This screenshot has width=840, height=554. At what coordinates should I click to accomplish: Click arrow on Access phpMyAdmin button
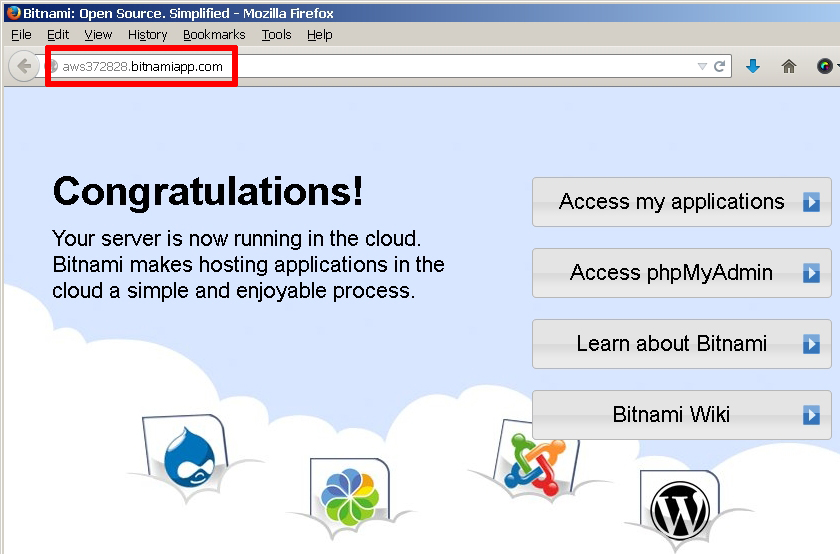(x=811, y=273)
